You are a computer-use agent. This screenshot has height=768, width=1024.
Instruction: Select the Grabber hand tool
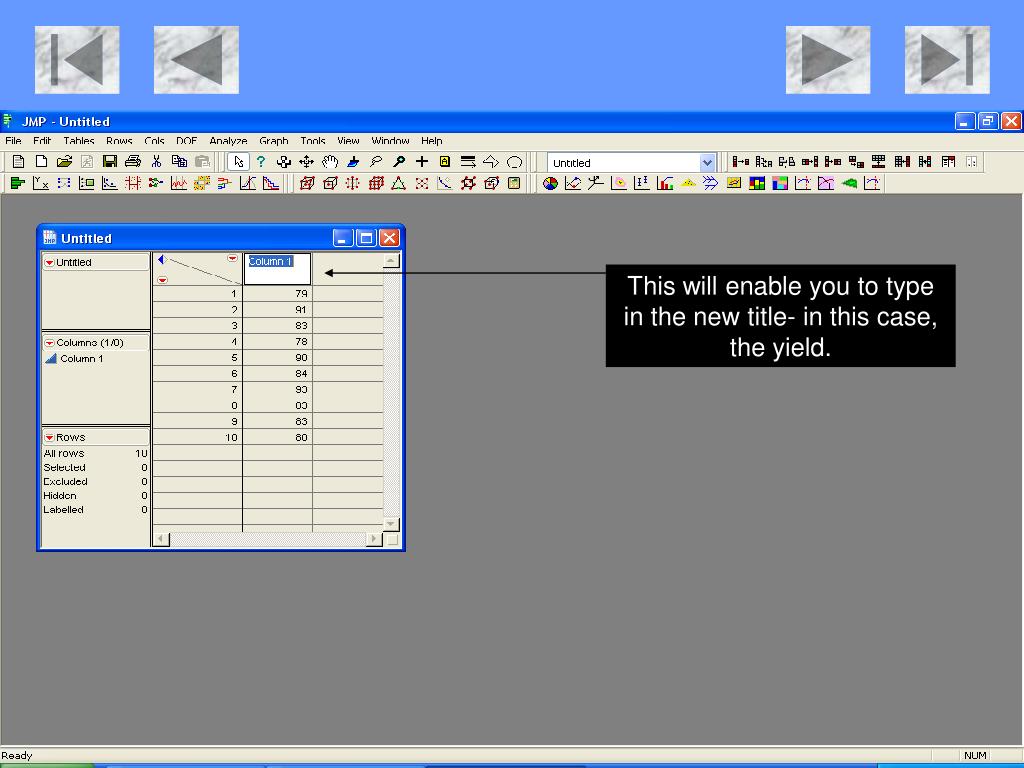pyautogui.click(x=330, y=161)
